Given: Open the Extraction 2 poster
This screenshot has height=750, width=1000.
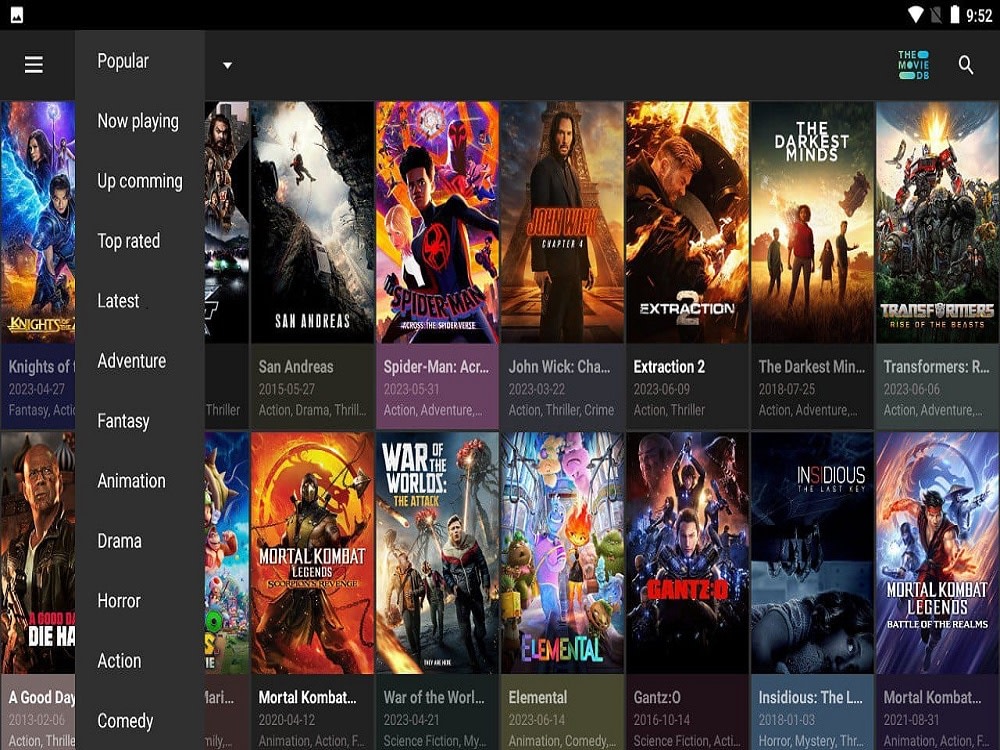Looking at the screenshot, I should coord(687,223).
